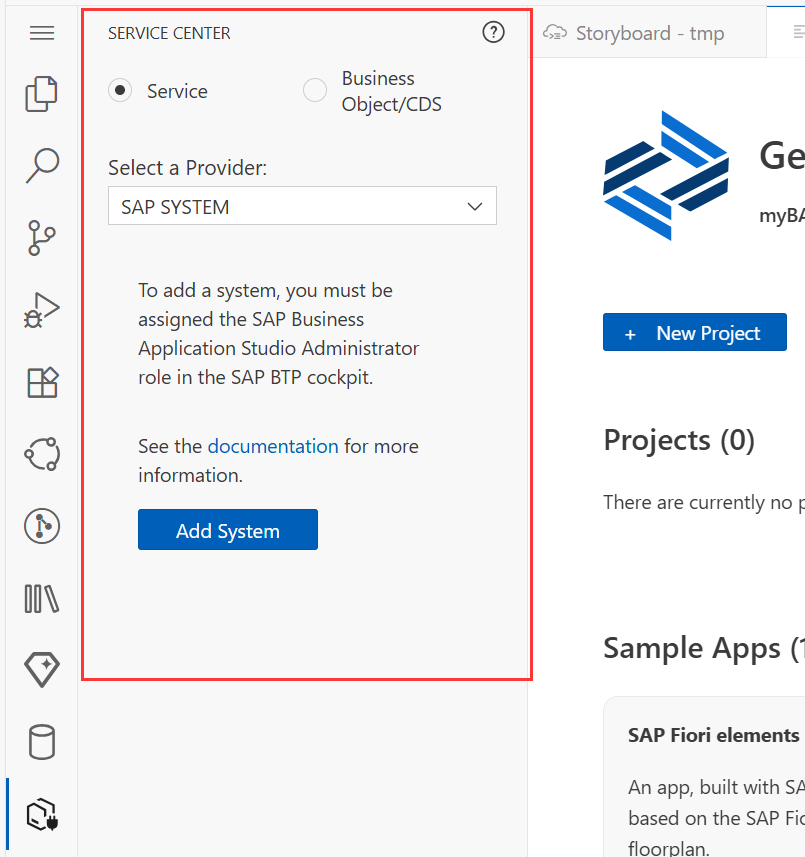805x857 pixels.
Task: Open the library books icon
Action: [x=42, y=598]
